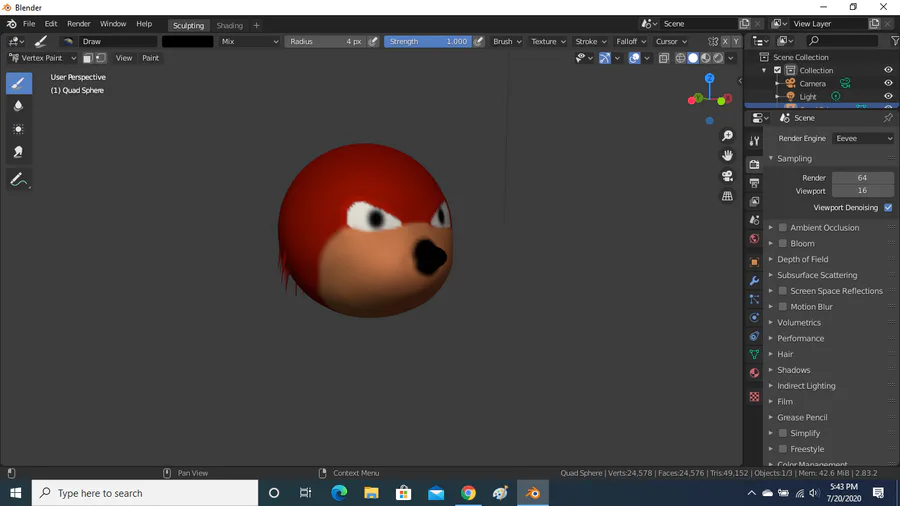Open the Brush settings dropdown
Viewport: 900px width, 506px height.
[x=507, y=41]
